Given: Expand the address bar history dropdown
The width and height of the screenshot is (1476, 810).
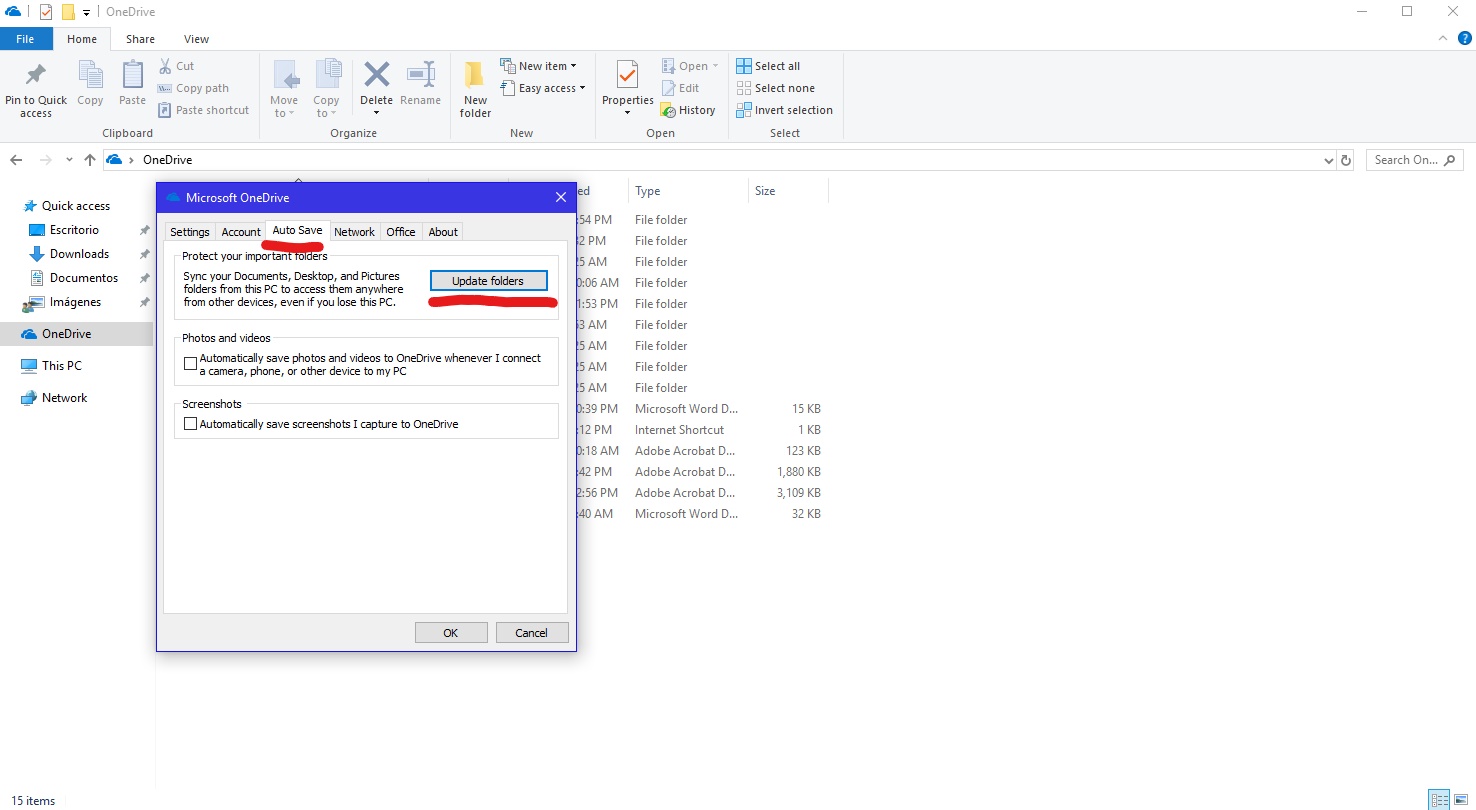Looking at the screenshot, I should (x=1328, y=160).
